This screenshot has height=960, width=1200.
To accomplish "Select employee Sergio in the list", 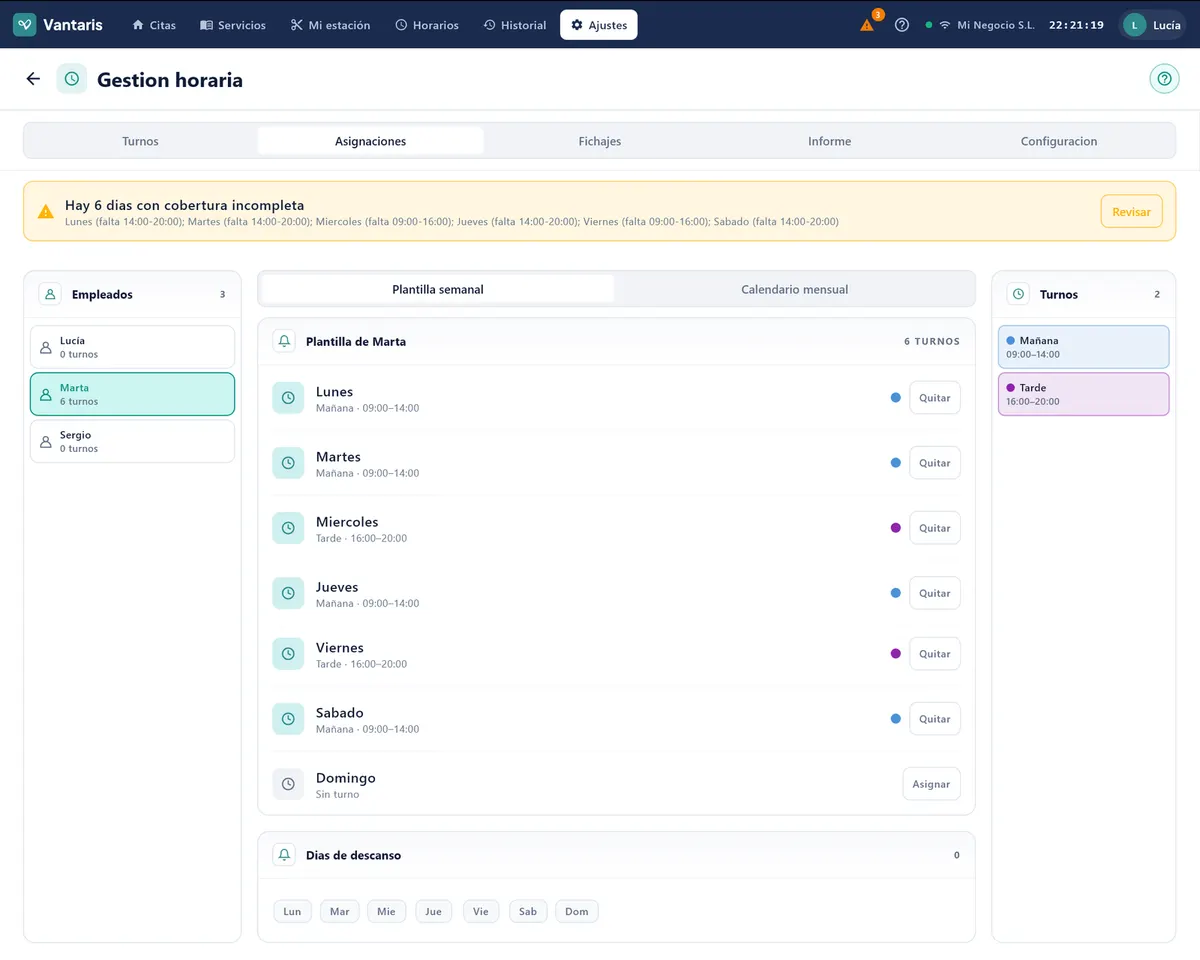I will click(x=132, y=441).
